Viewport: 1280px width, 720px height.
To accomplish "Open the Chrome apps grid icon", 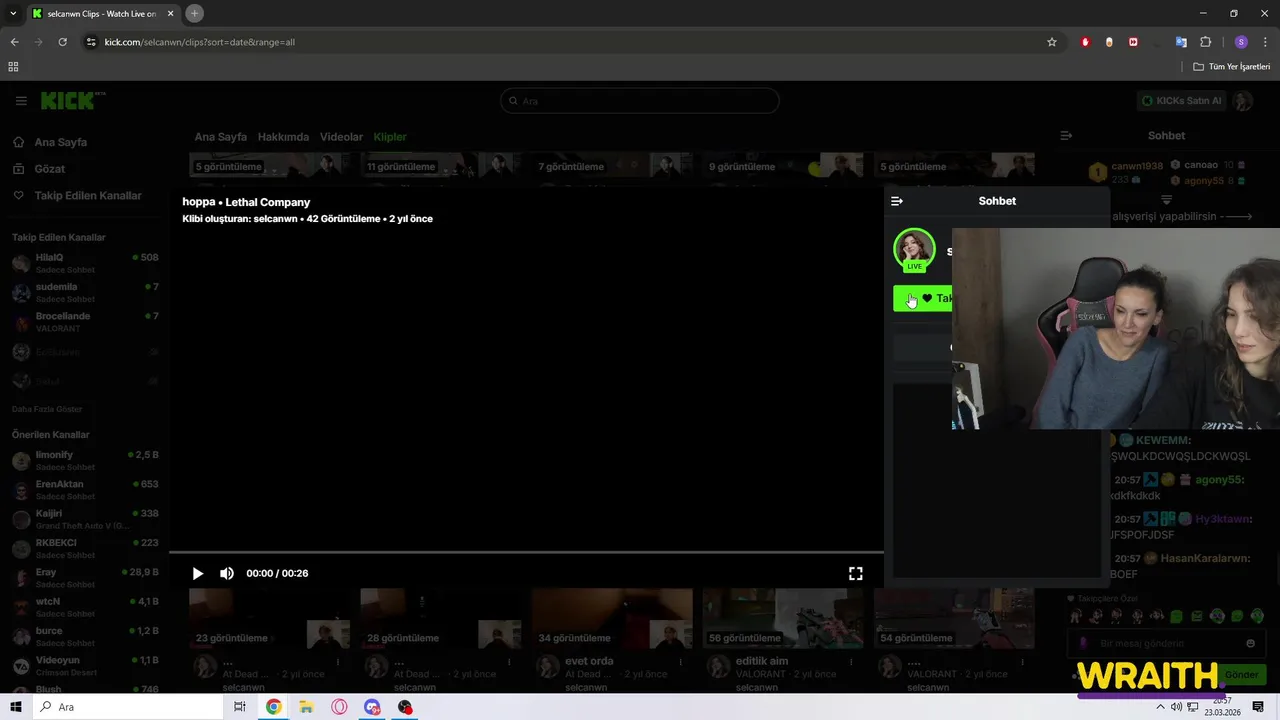I will pyautogui.click(x=13, y=67).
